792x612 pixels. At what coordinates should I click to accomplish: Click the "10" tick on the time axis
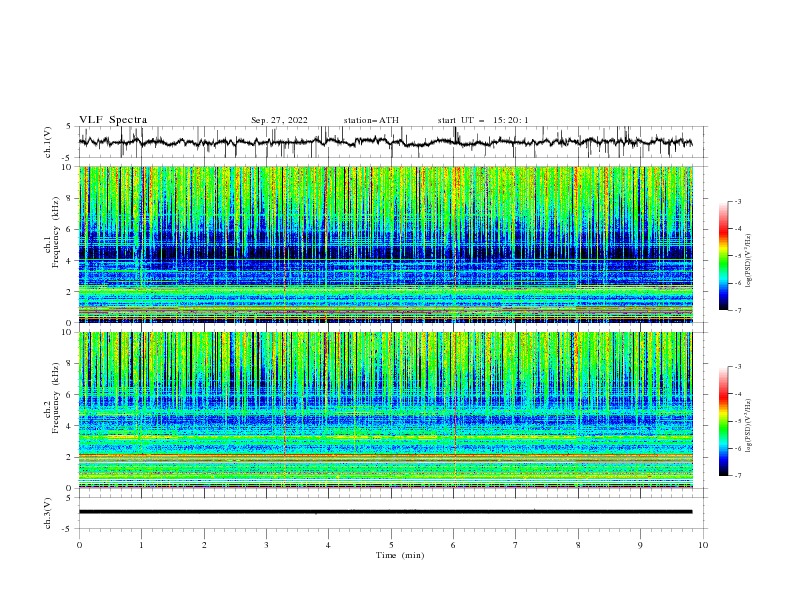[703, 545]
